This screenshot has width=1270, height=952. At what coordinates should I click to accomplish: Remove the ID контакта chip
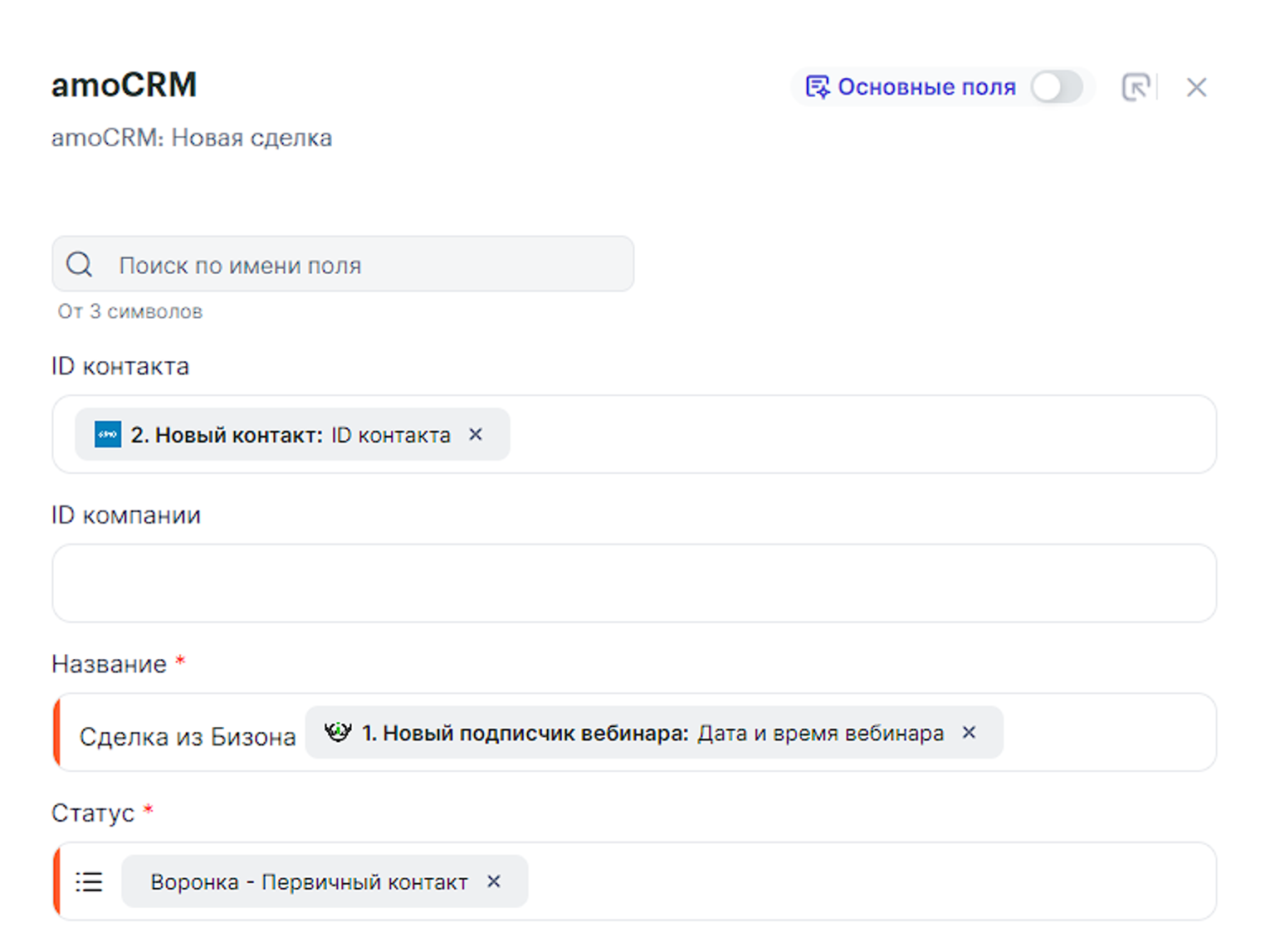pos(476,434)
